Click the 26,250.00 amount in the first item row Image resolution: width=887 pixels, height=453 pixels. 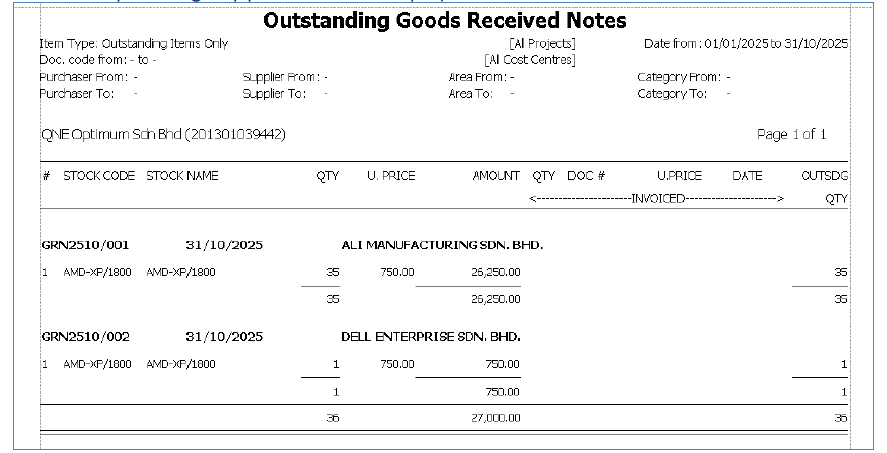pyautogui.click(x=496, y=271)
